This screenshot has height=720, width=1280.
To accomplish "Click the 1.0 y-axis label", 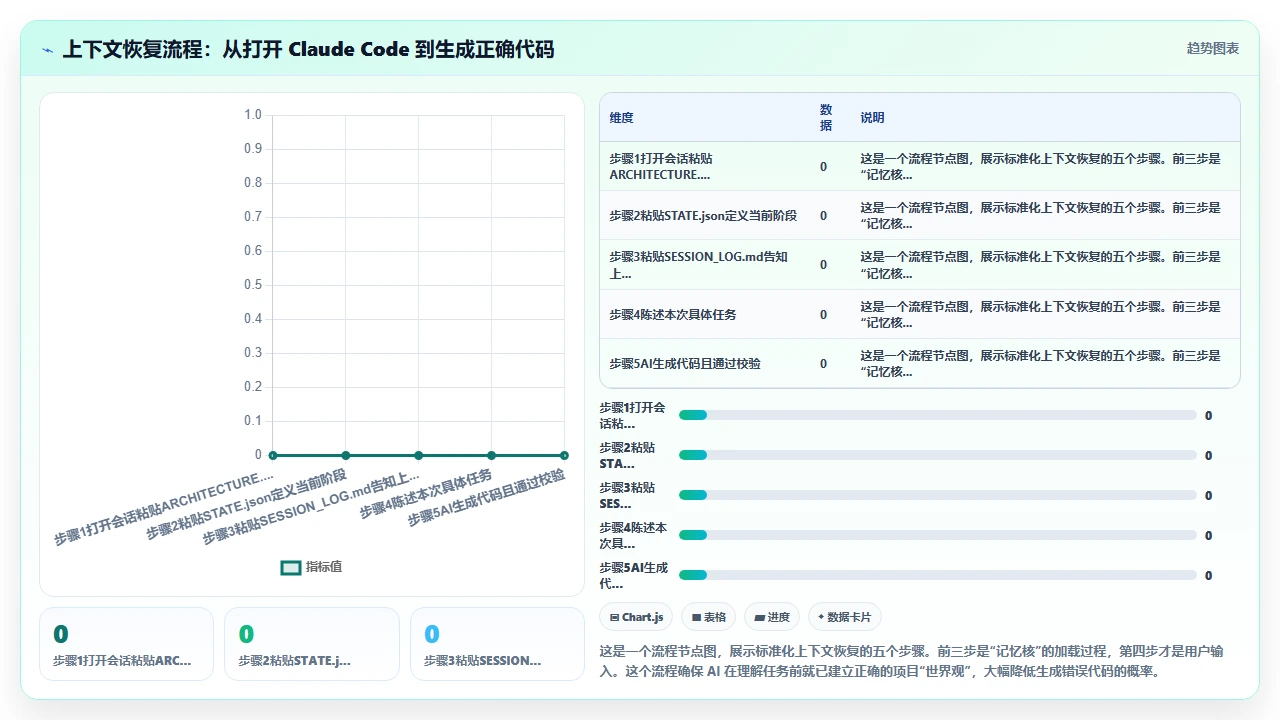I will 253,115.
